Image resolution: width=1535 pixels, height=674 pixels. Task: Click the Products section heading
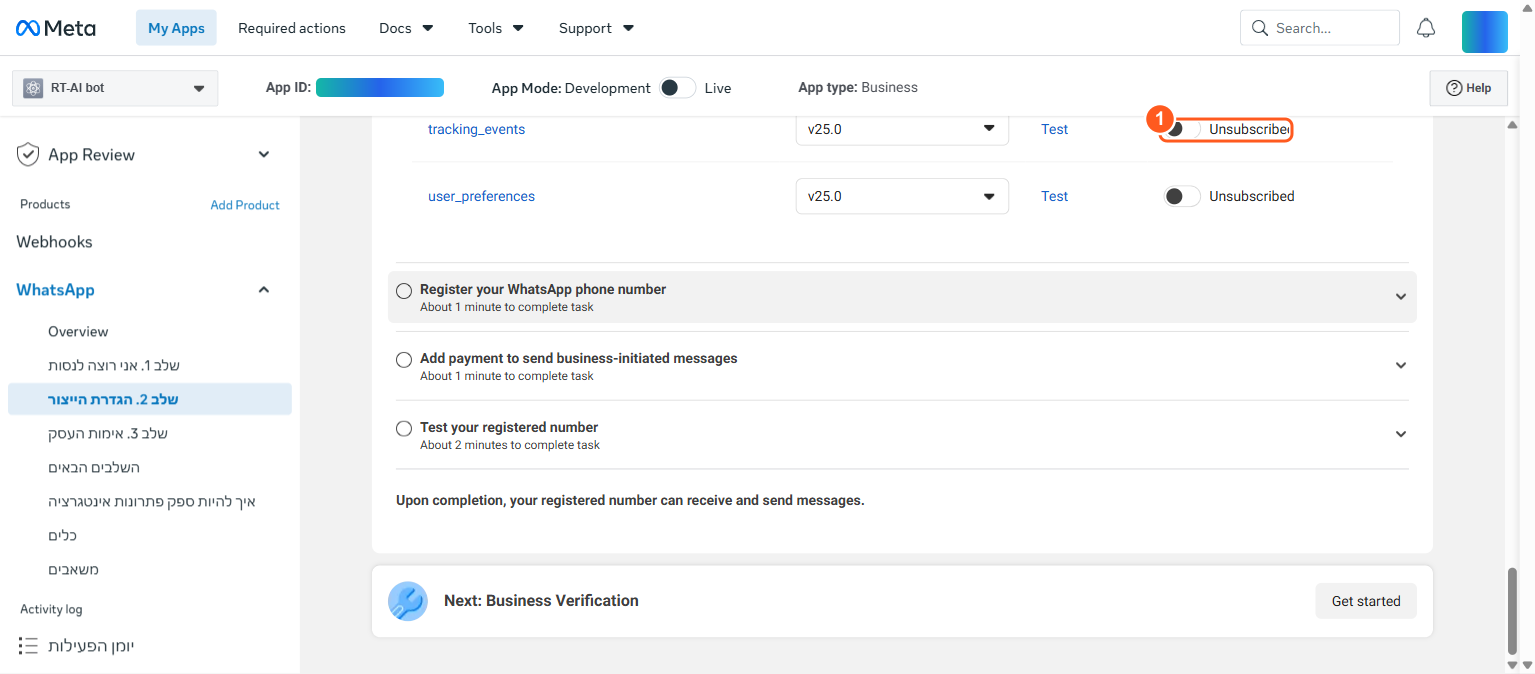pos(45,204)
